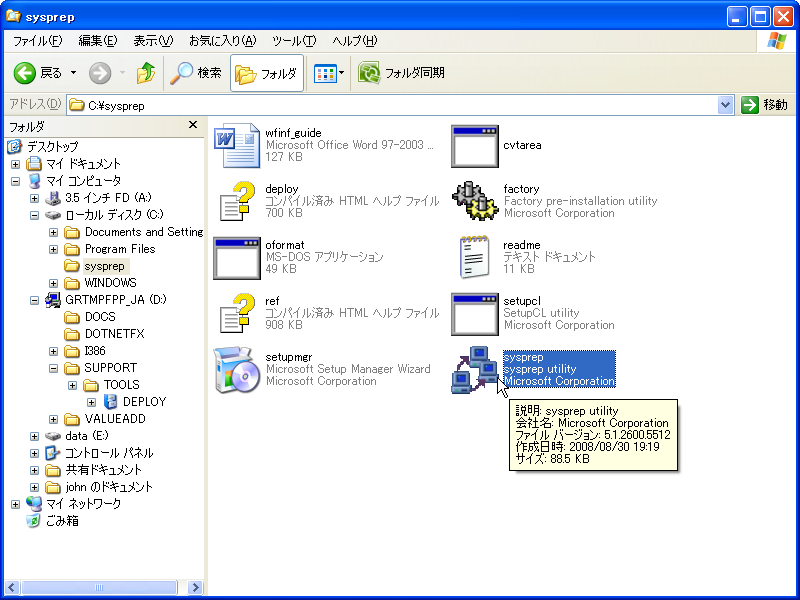Select the cvtarea application icon
Image resolution: width=800 pixels, height=600 pixels.
click(x=474, y=146)
